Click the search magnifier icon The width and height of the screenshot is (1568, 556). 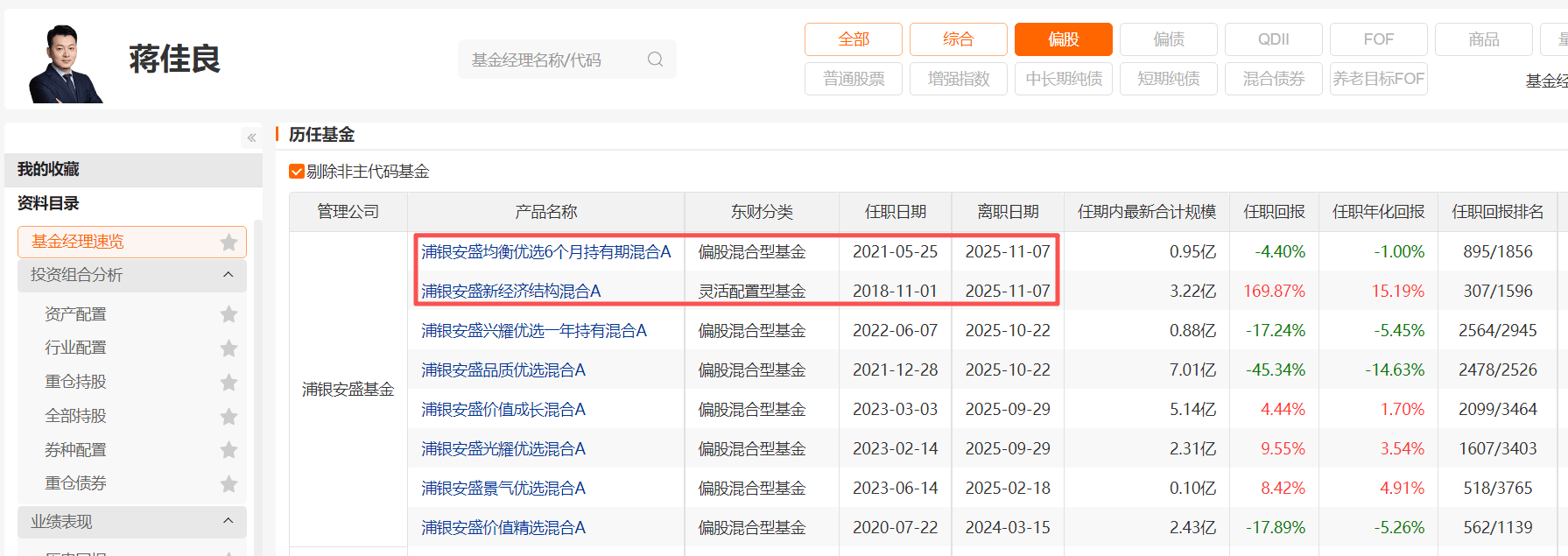[x=655, y=60]
